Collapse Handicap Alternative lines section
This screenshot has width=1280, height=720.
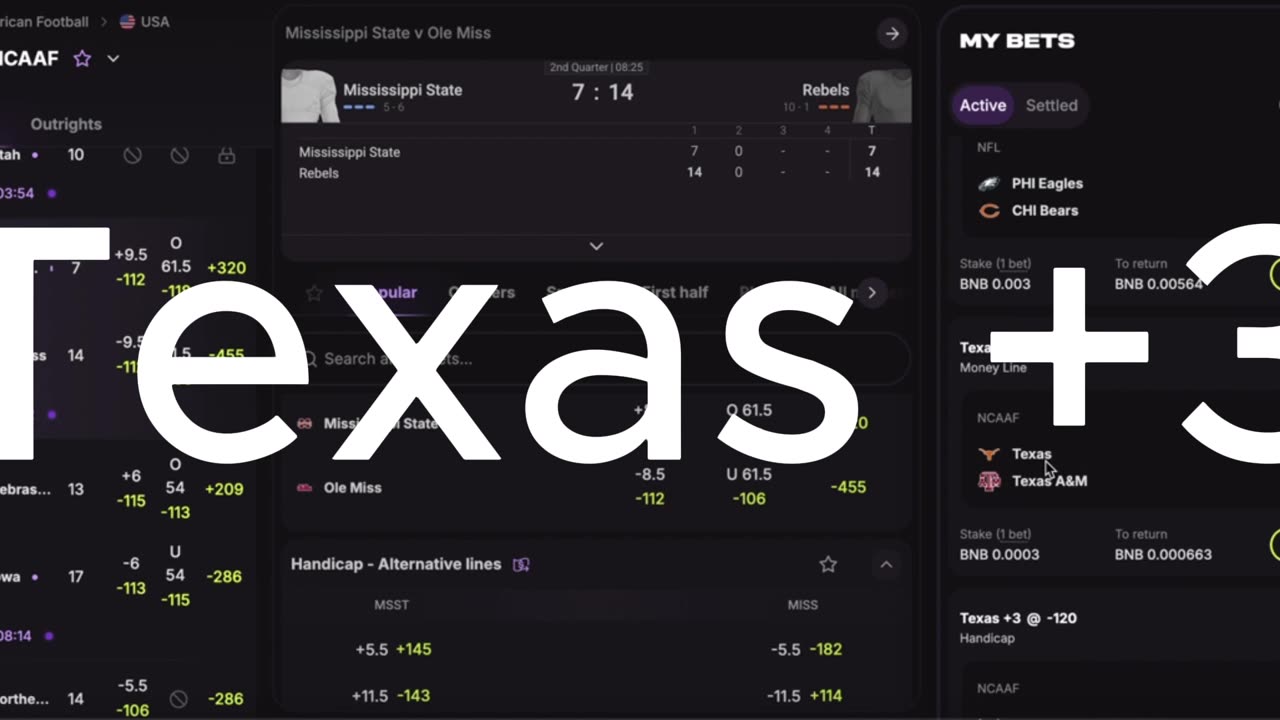(886, 564)
